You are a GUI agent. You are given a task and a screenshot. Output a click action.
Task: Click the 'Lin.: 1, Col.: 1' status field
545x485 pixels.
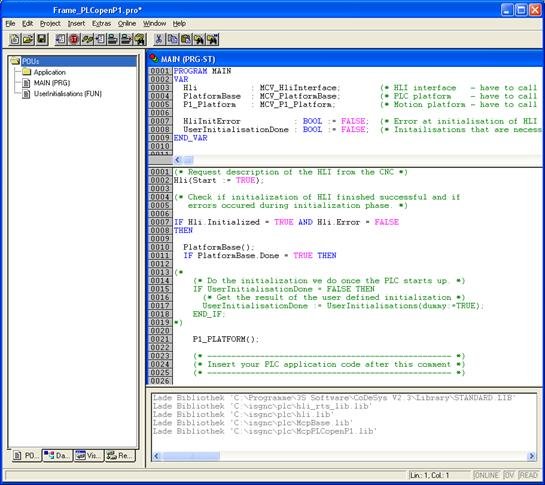click(439, 475)
